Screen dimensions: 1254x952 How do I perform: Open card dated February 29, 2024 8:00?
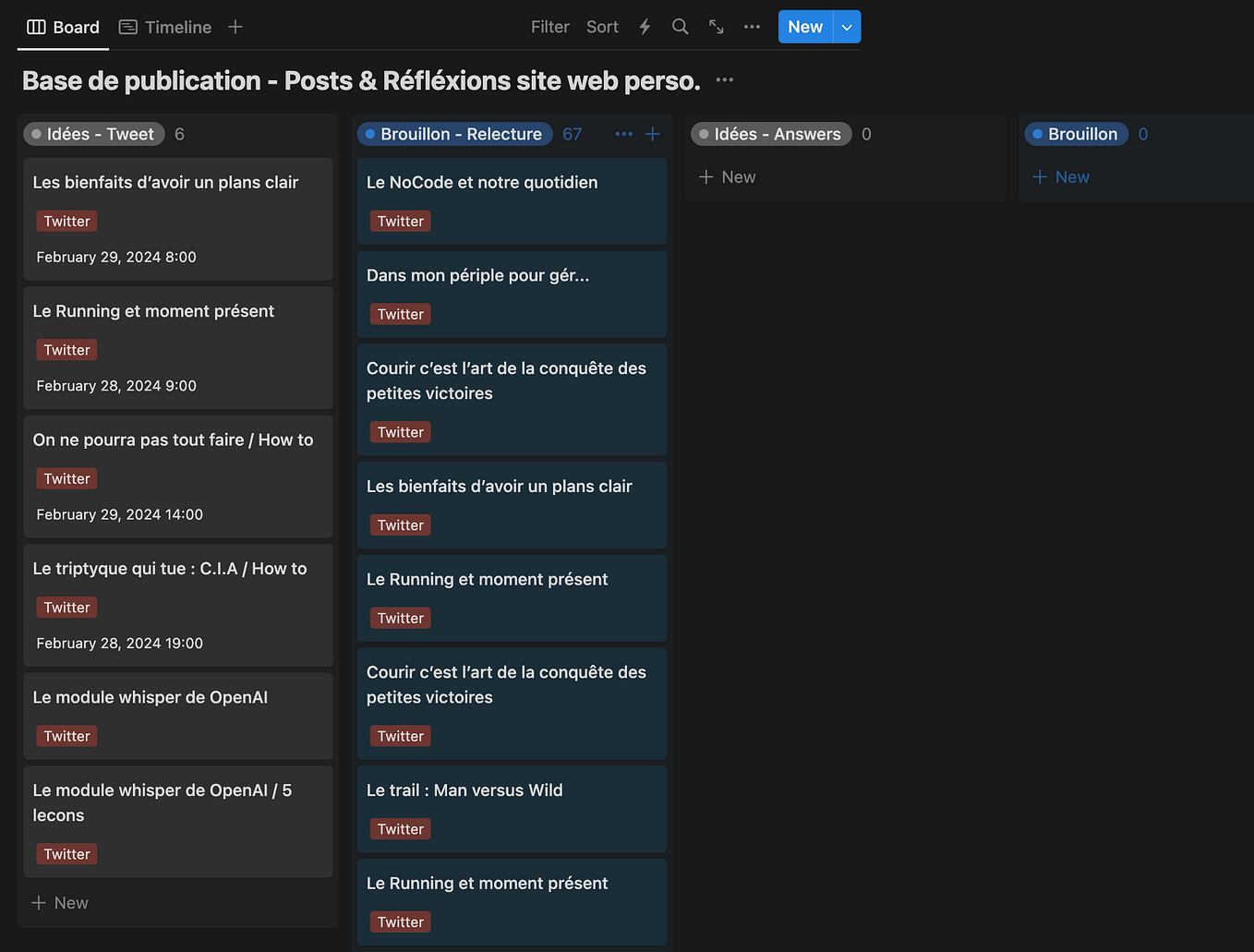pyautogui.click(x=178, y=220)
